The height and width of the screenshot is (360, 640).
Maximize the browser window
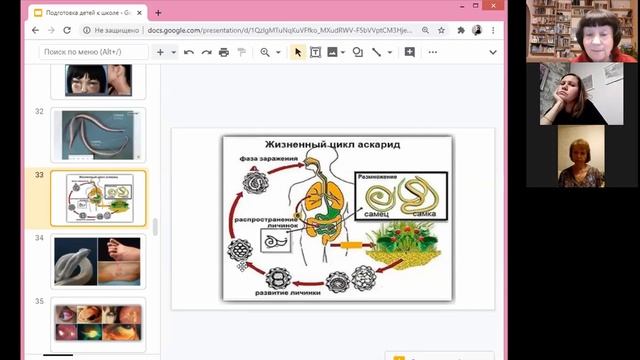(x=476, y=6)
